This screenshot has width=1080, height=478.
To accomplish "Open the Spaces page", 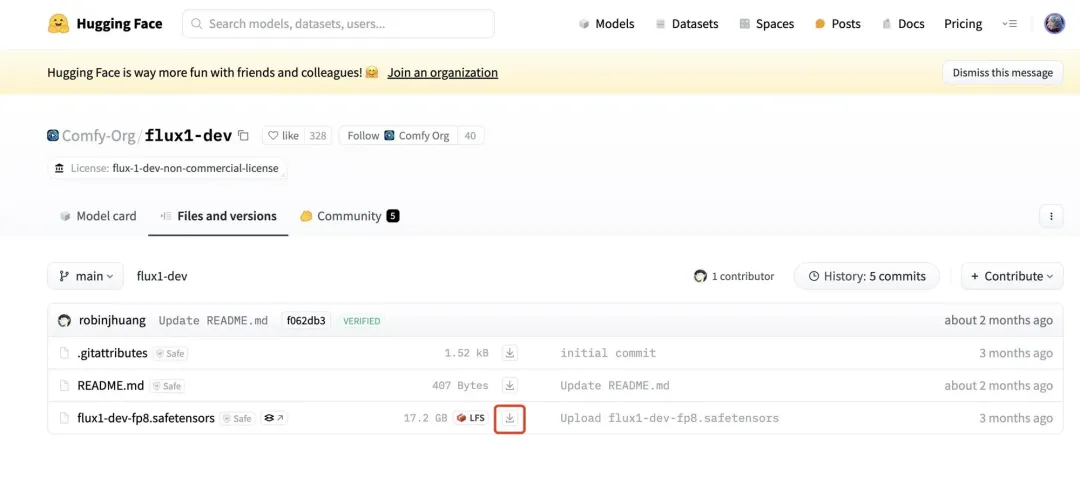I will click(x=766, y=23).
